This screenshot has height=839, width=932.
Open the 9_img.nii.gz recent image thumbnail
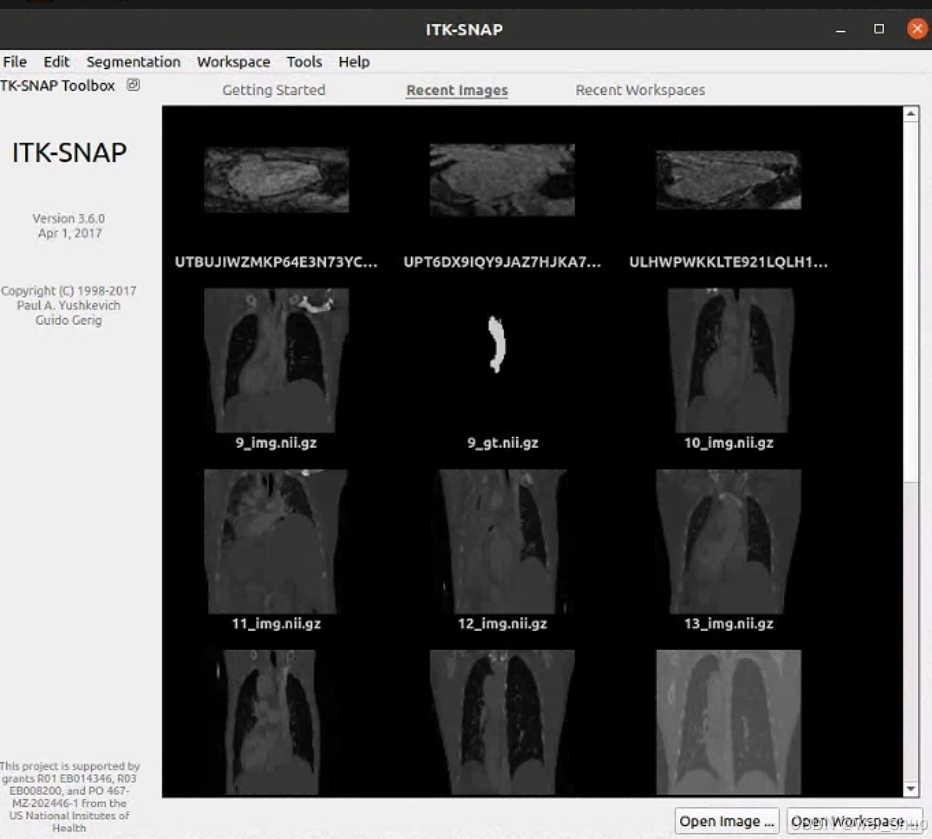[276, 360]
